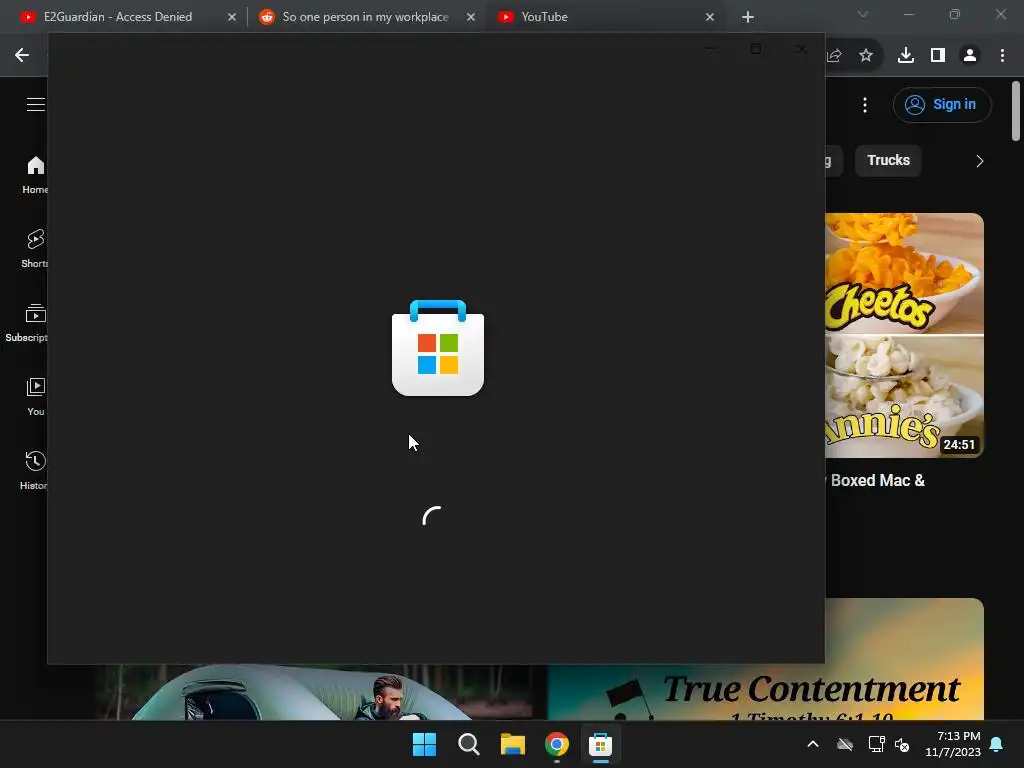Viewport: 1024px width, 768px height.
Task: Show next category chips with arrow
Action: pos(979,161)
